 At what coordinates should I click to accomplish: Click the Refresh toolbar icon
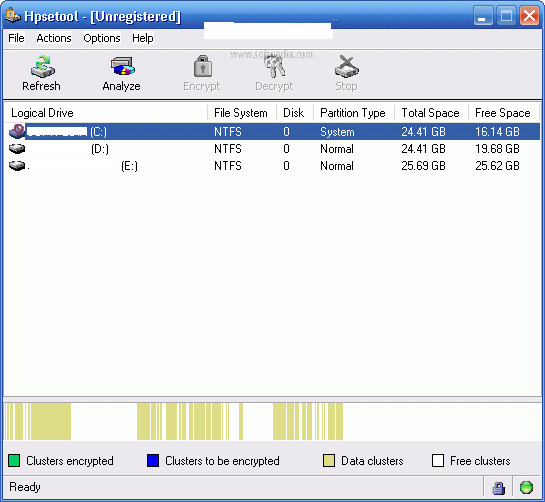click(42, 66)
